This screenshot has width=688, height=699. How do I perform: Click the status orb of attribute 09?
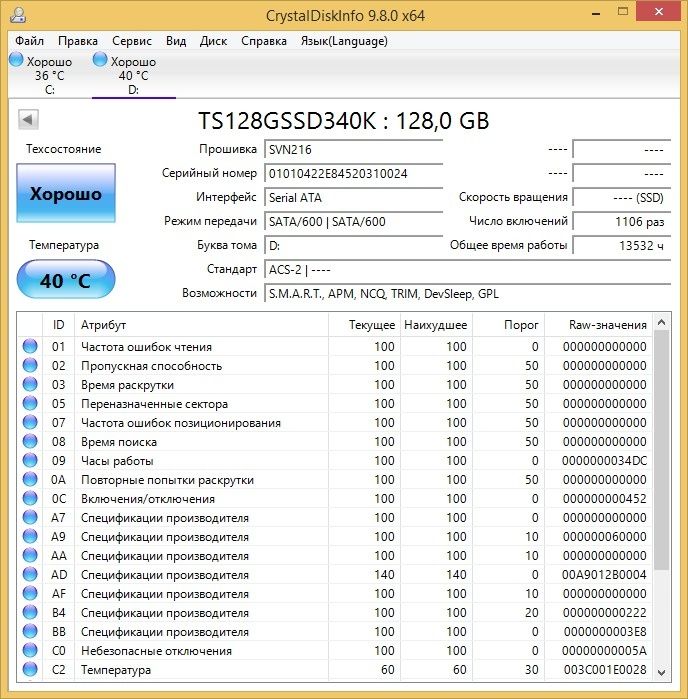tap(30, 461)
